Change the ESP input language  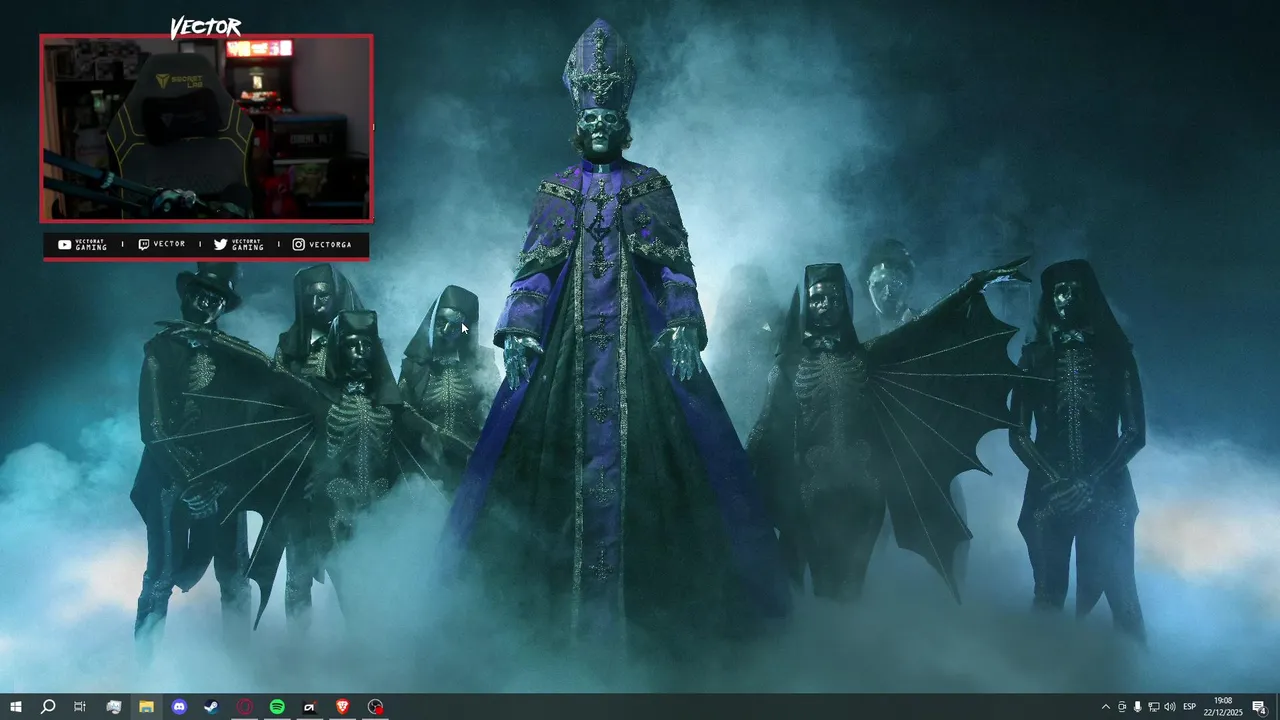tap(1190, 707)
